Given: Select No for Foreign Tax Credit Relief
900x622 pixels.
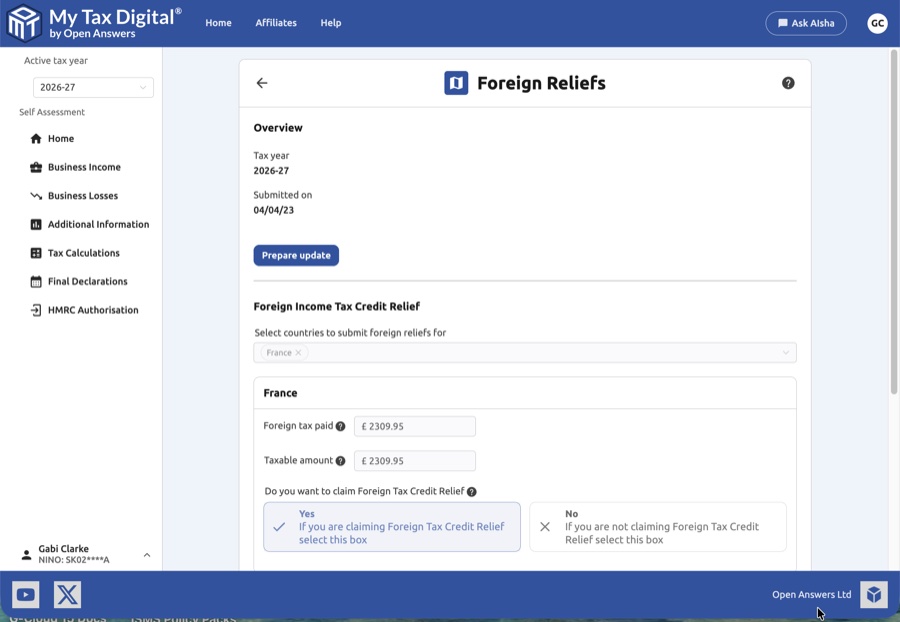Looking at the screenshot, I should (657, 527).
